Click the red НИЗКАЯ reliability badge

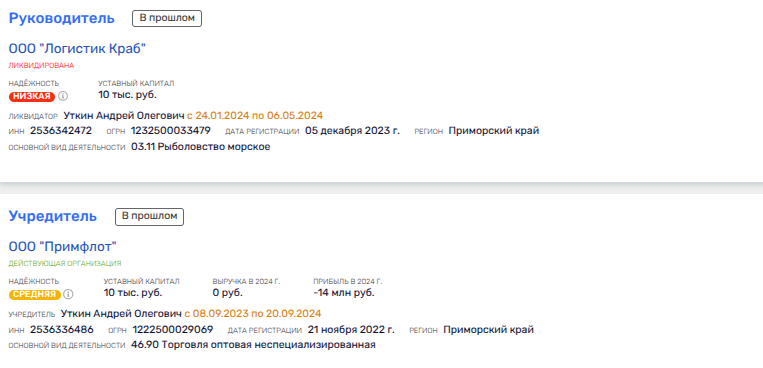point(32,96)
